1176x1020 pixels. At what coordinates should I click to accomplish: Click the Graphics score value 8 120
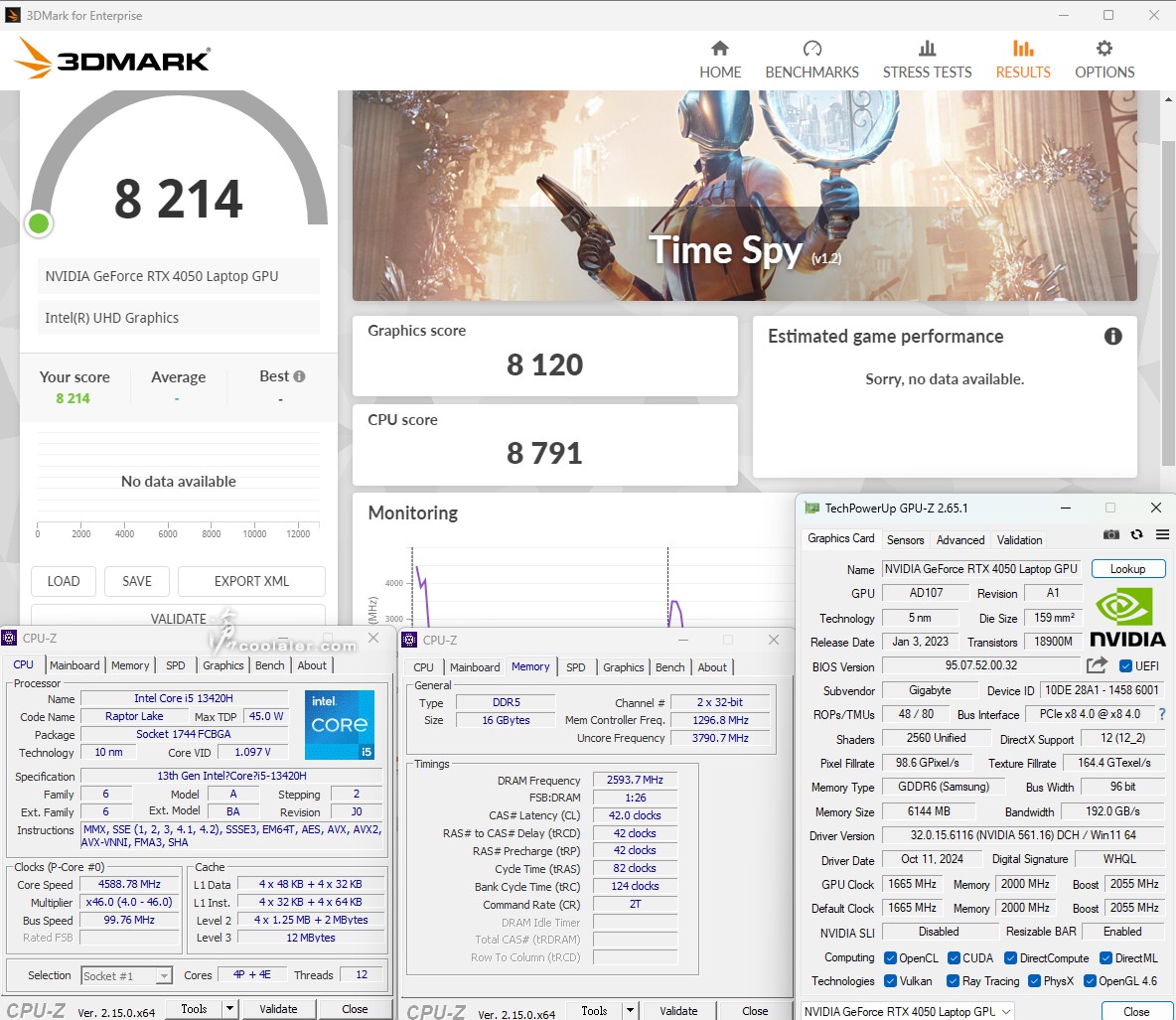point(544,364)
